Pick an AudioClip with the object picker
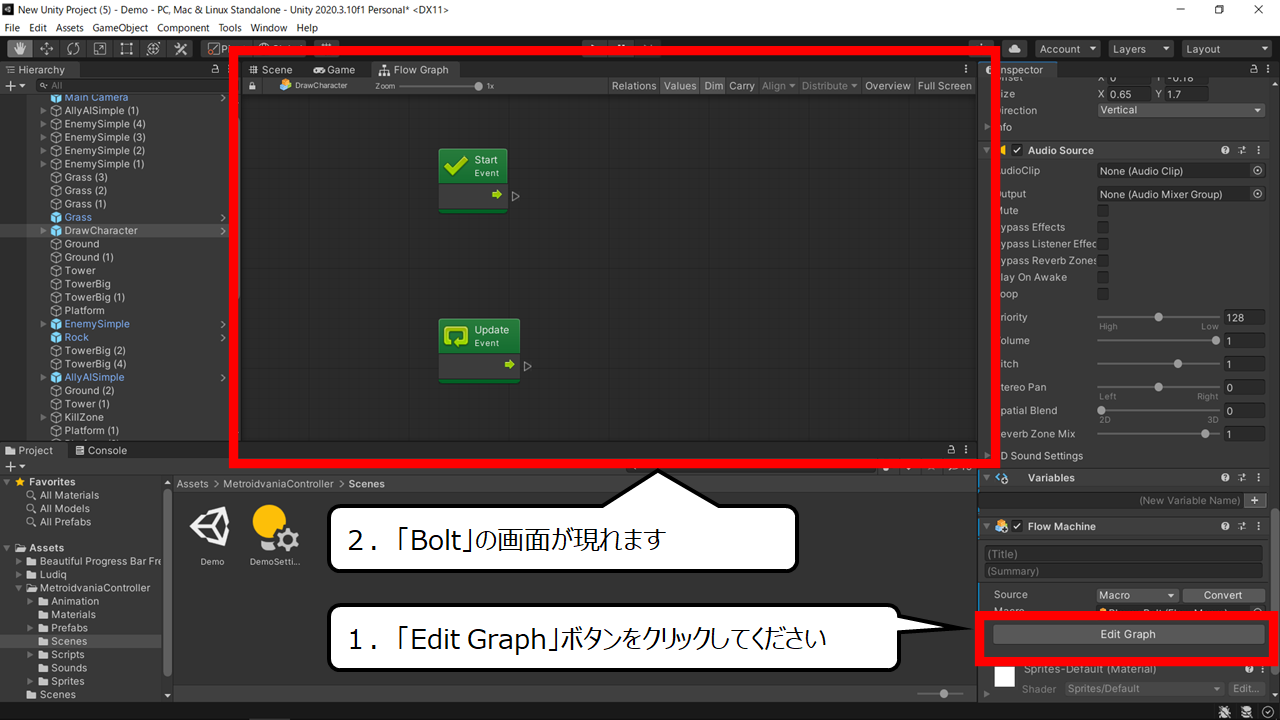1280x720 pixels. point(1258,171)
